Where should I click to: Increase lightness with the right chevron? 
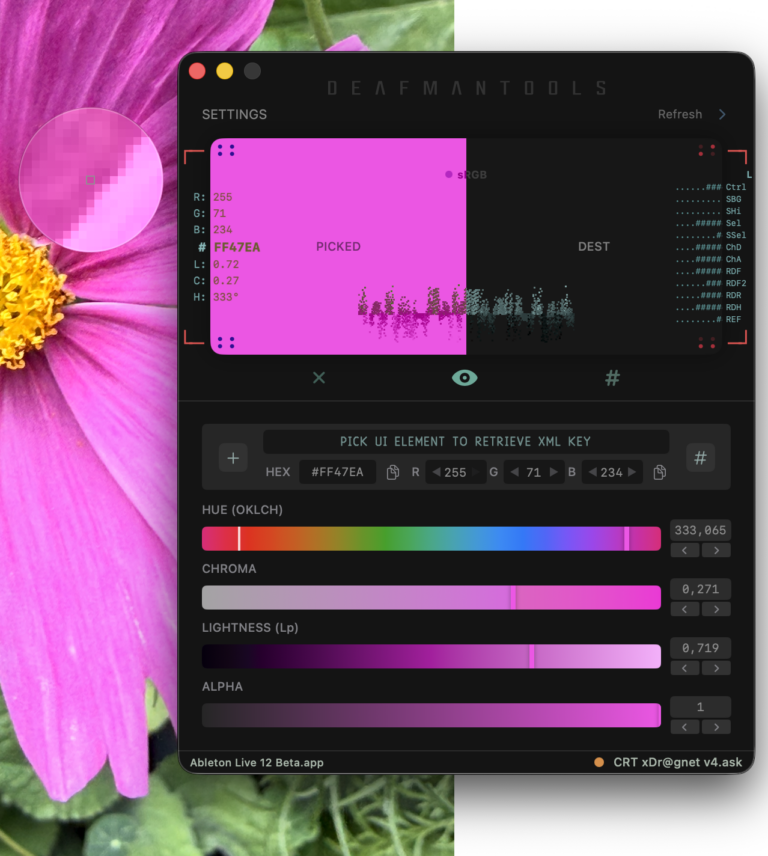point(716,668)
